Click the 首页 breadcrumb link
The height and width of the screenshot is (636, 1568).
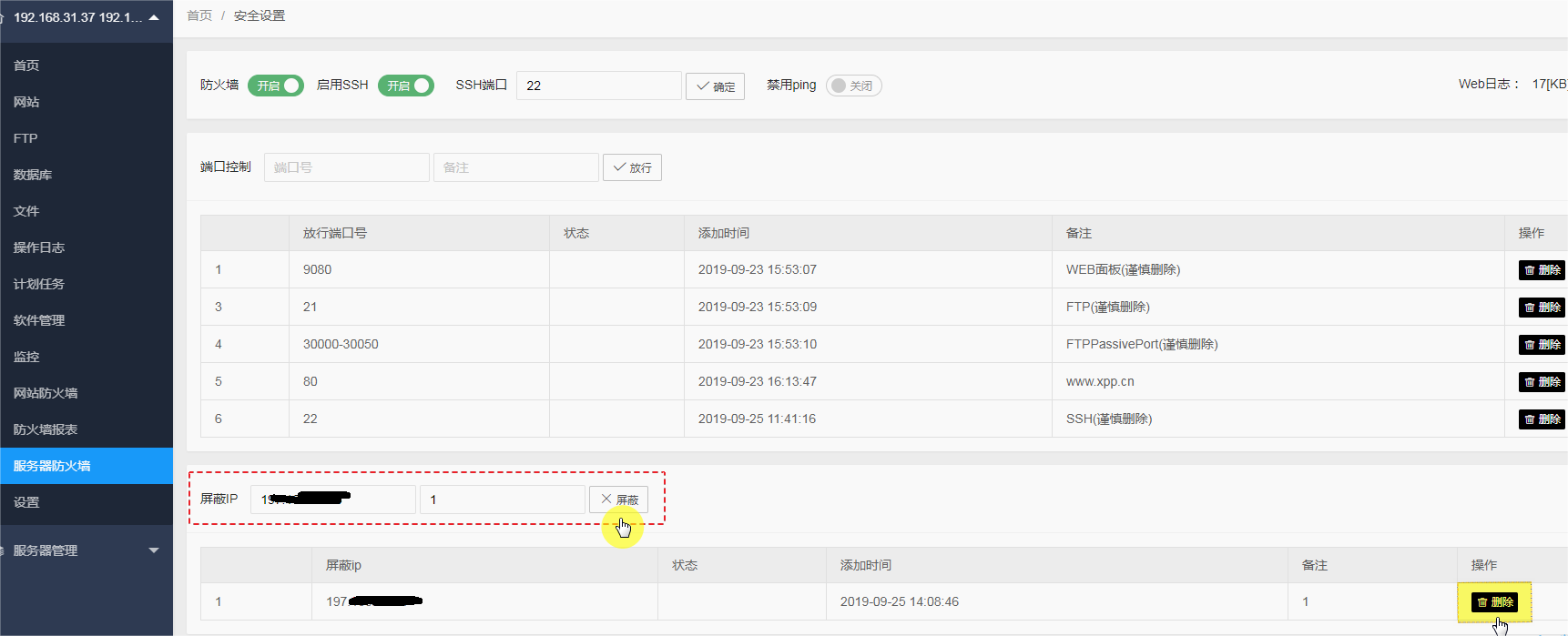[x=199, y=15]
